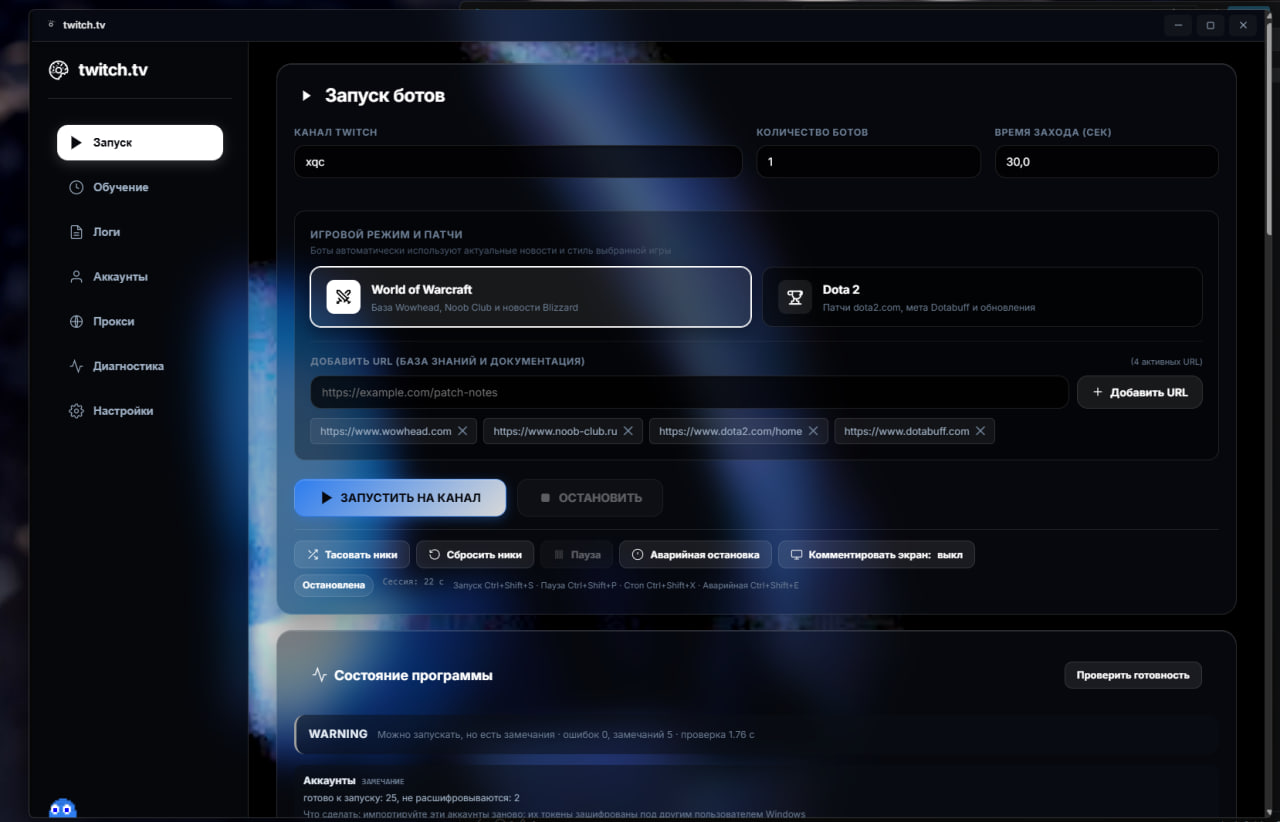Click the Остановить button
Viewport: 1280px width, 822px height.
[590, 497]
